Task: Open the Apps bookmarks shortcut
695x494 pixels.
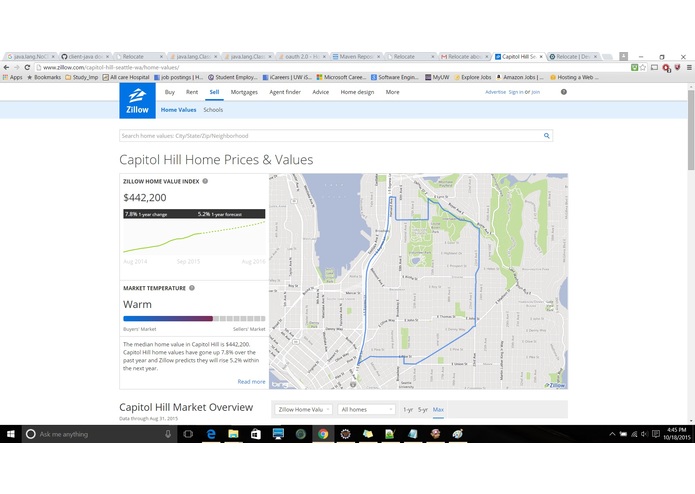Action: [x=12, y=77]
